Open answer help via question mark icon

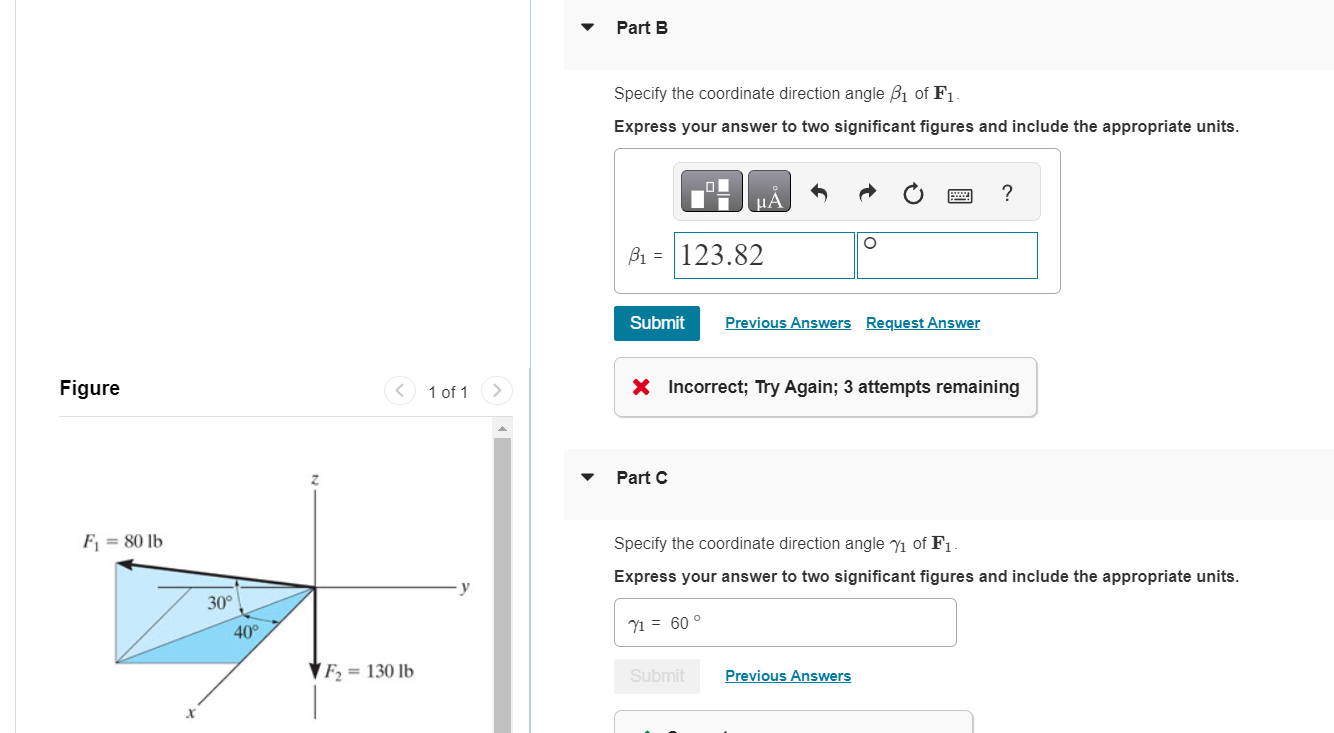[1007, 193]
